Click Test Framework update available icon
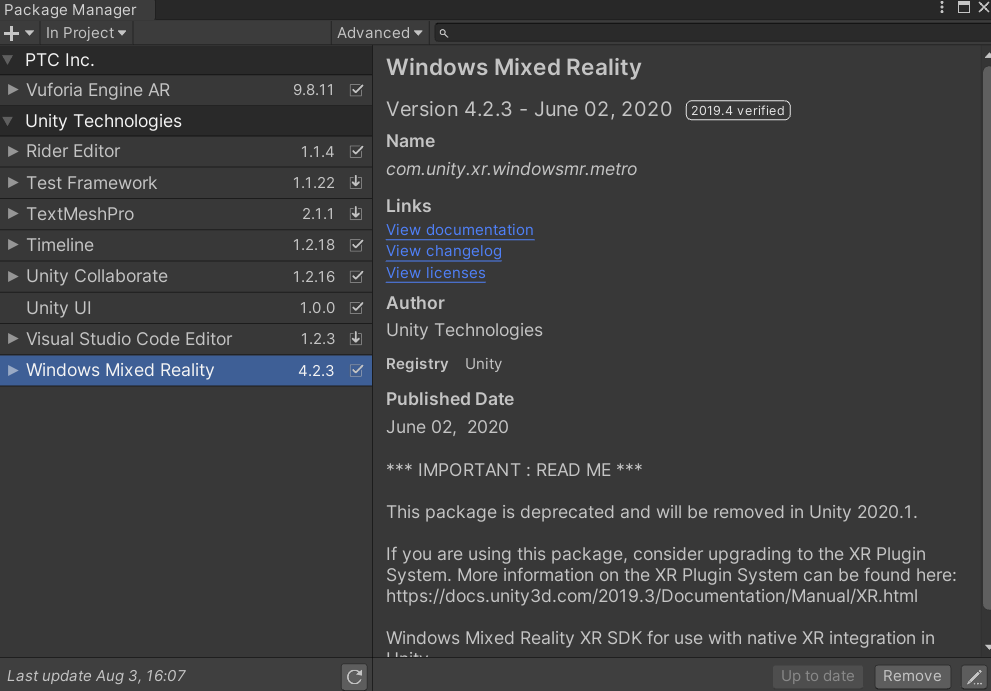 pyautogui.click(x=356, y=182)
